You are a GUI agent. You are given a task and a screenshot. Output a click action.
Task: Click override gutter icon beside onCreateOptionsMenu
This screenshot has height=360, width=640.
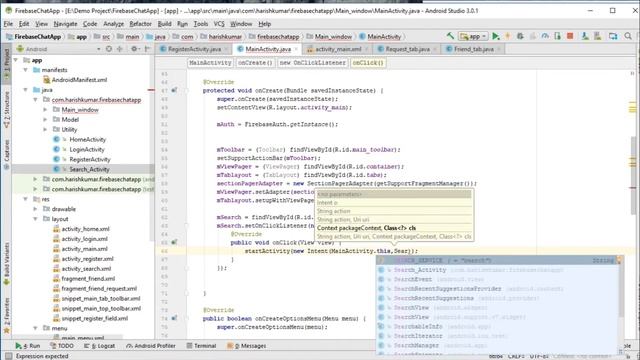[174, 318]
